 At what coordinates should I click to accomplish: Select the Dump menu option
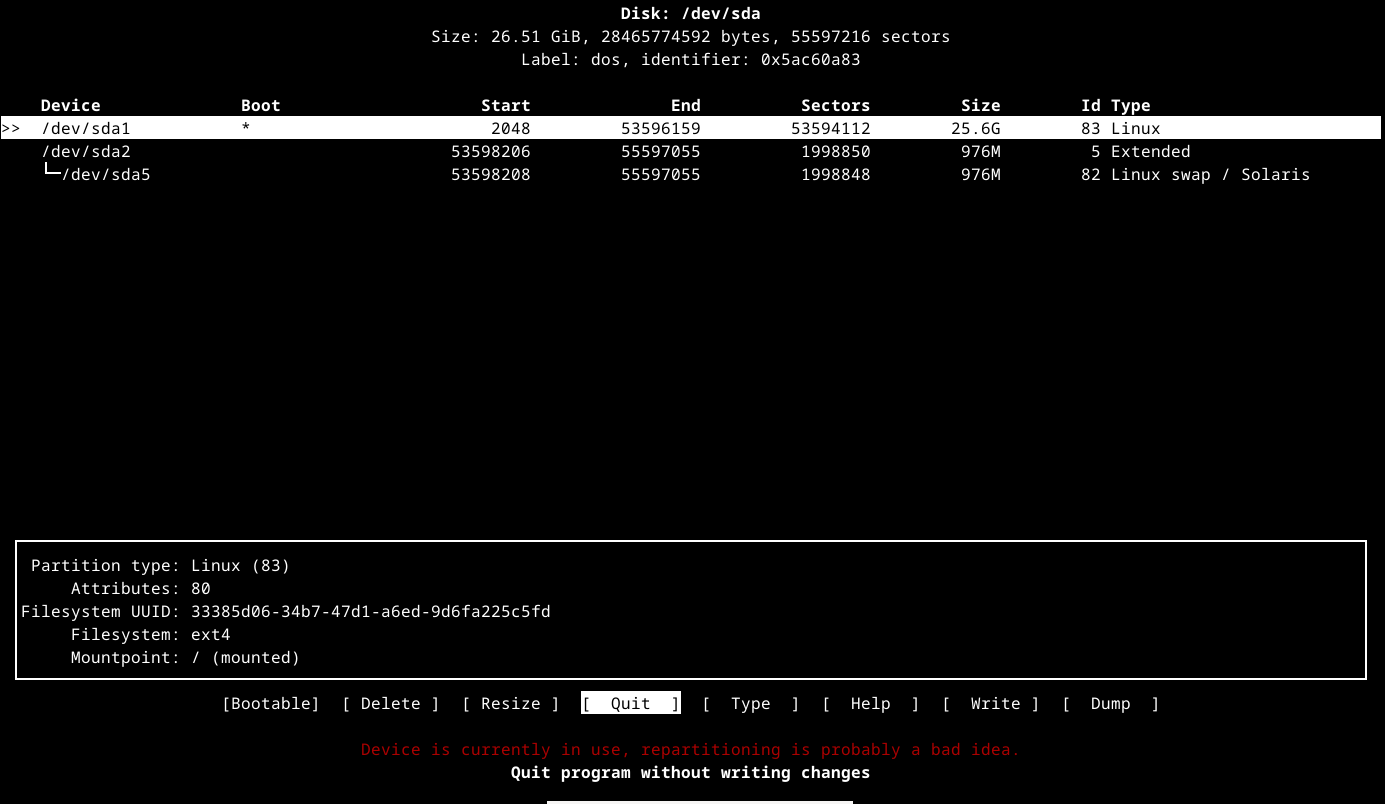click(1110, 704)
